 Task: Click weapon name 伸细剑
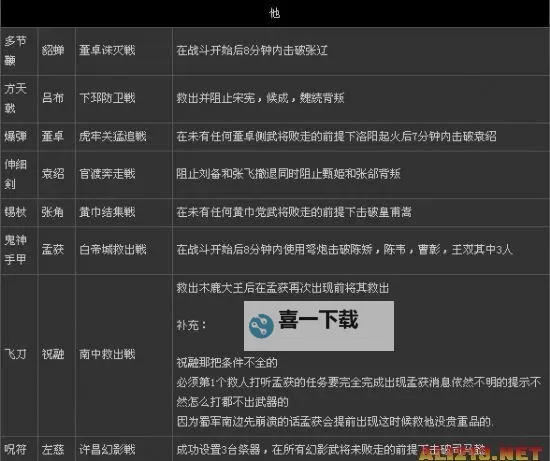pos(15,174)
